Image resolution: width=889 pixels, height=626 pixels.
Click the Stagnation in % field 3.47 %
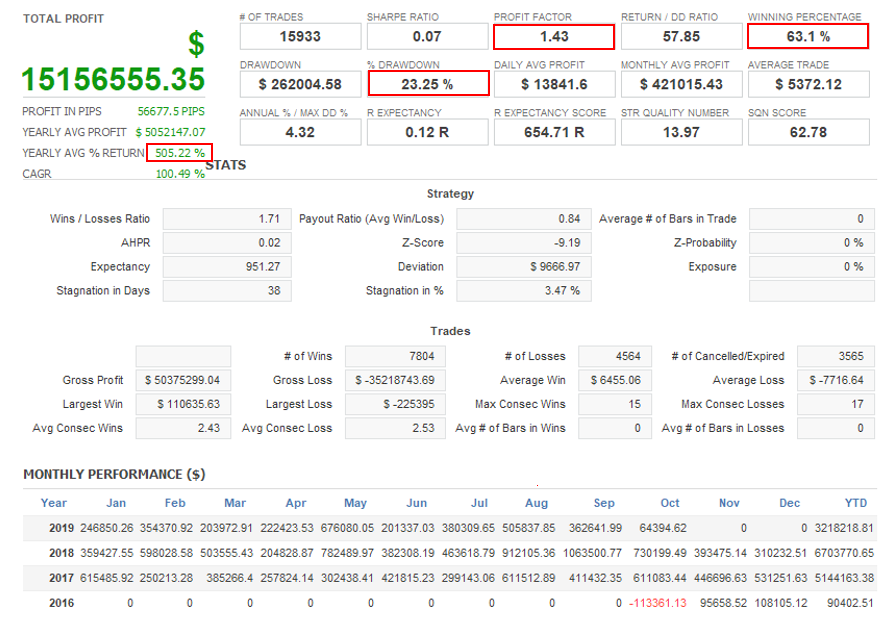[524, 290]
